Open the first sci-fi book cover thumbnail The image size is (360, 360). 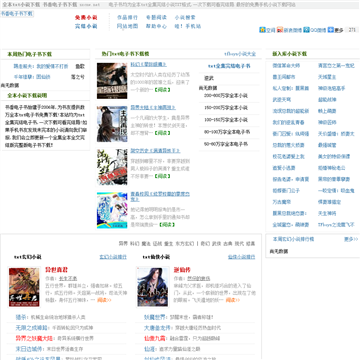[x=112, y=81]
